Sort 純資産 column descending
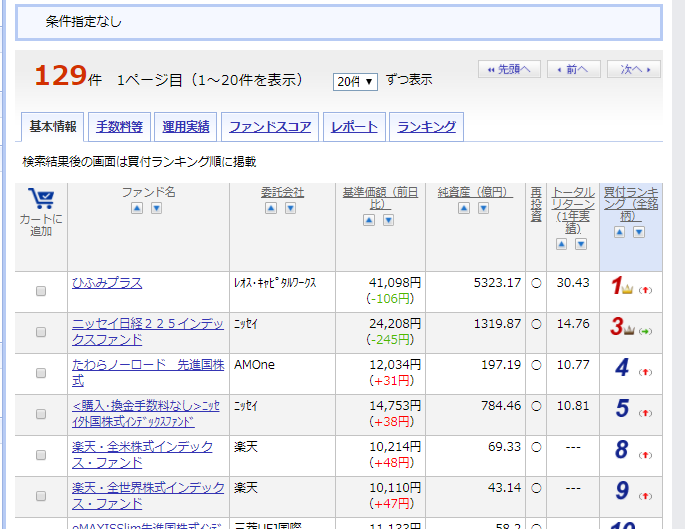Screen dimensions: 685x529 (x=484, y=208)
